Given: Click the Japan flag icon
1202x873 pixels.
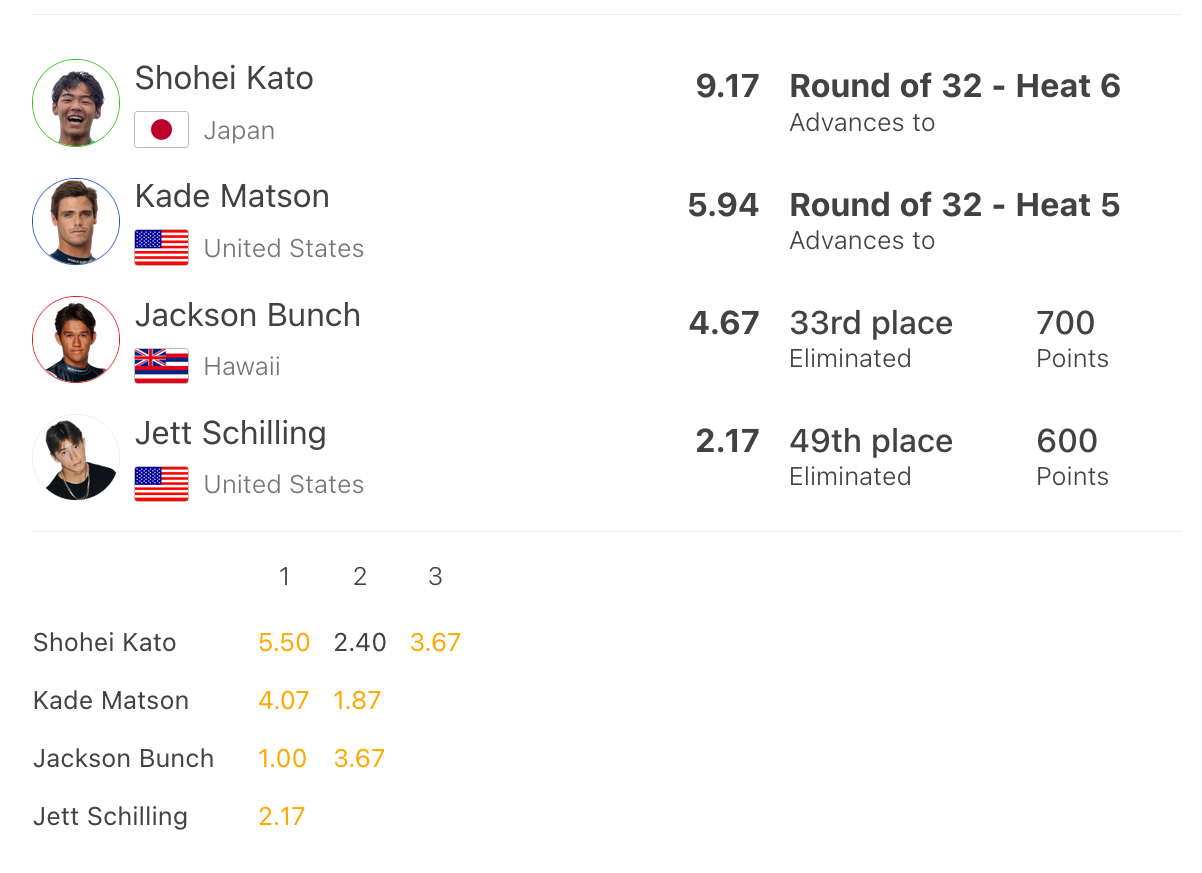Looking at the screenshot, I should click(x=161, y=130).
